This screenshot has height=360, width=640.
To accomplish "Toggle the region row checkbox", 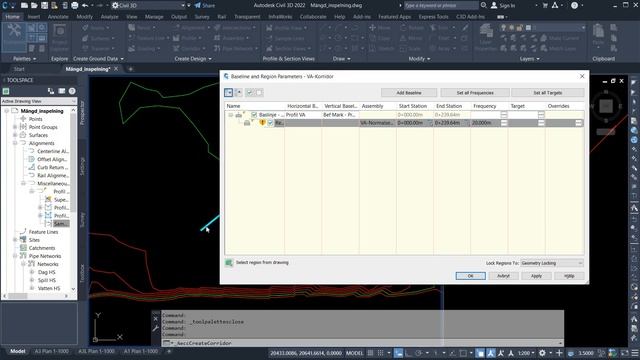I will point(270,123).
